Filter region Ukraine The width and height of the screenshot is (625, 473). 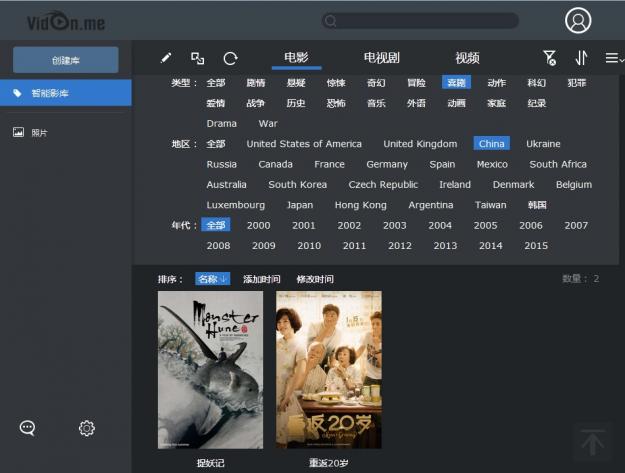543,144
